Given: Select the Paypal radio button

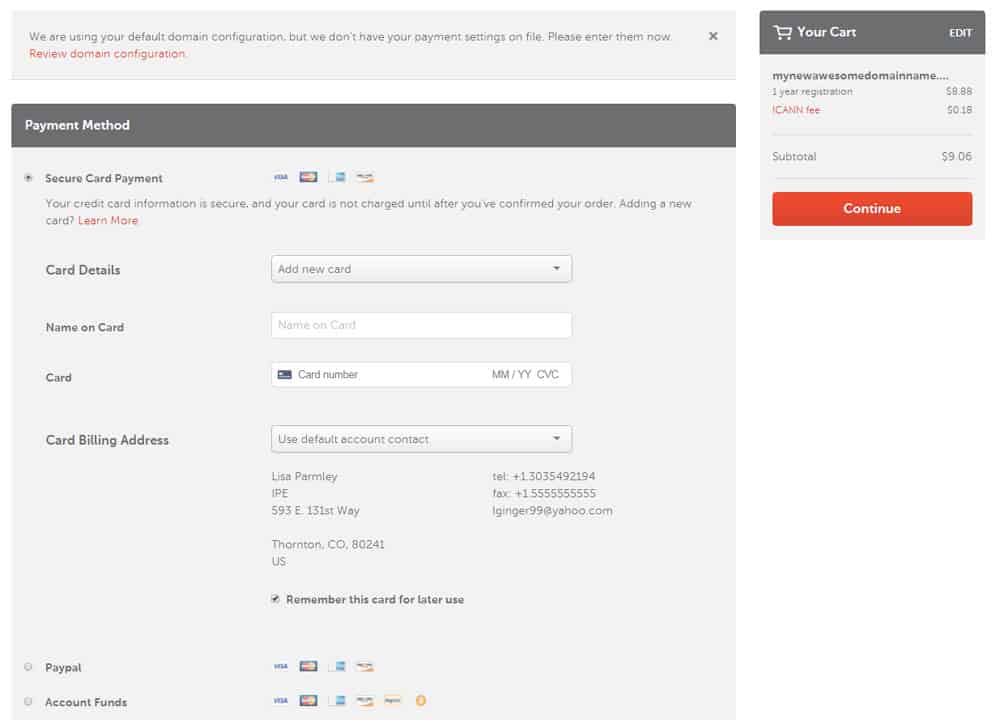Looking at the screenshot, I should tap(28, 667).
